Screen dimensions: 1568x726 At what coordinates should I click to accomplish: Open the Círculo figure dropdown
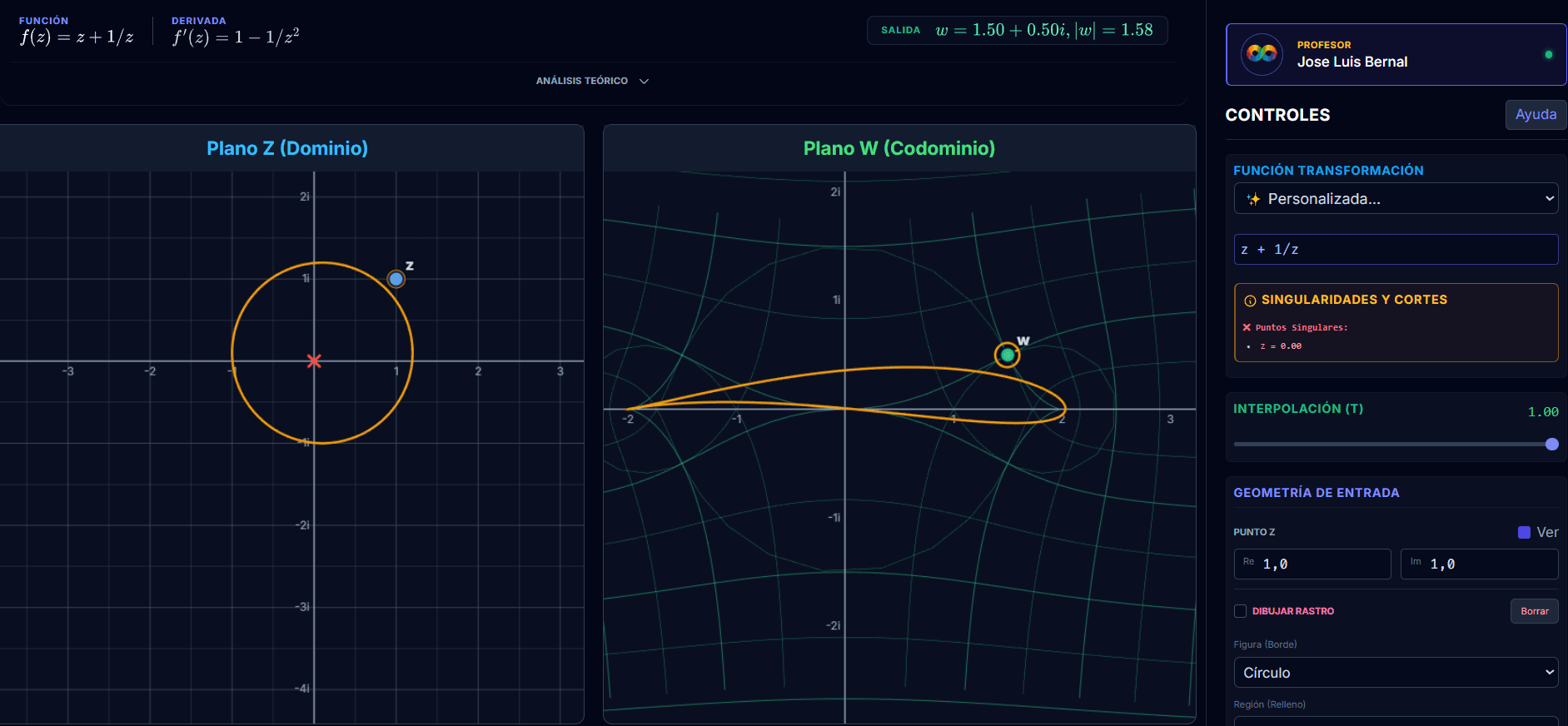click(1396, 673)
